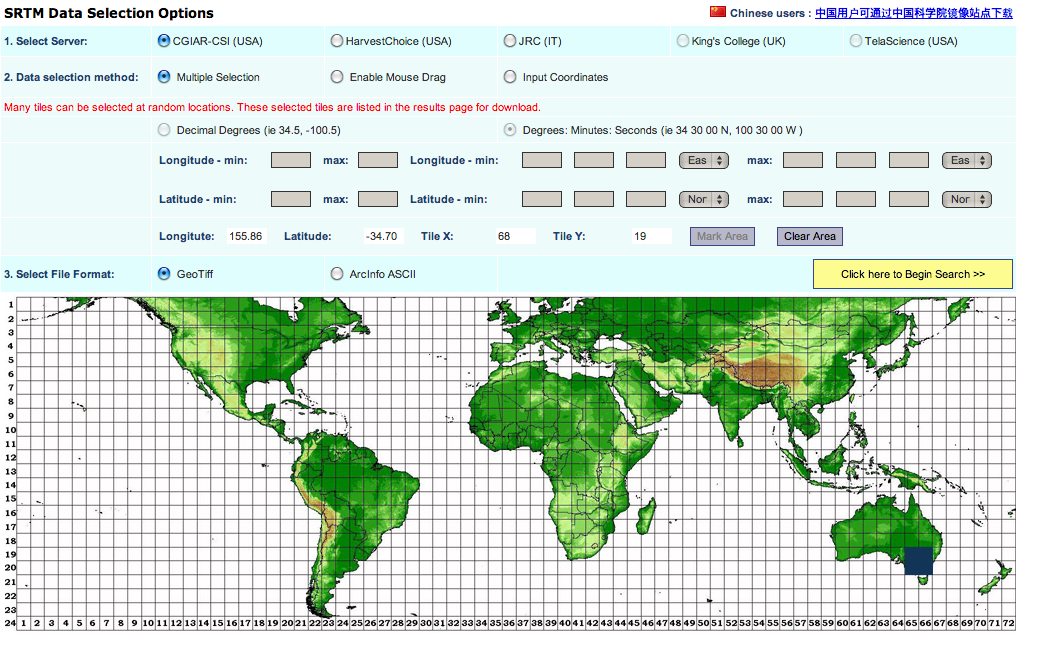1037x649 pixels.
Task: Click the Tile X input field
Action: tap(515, 236)
